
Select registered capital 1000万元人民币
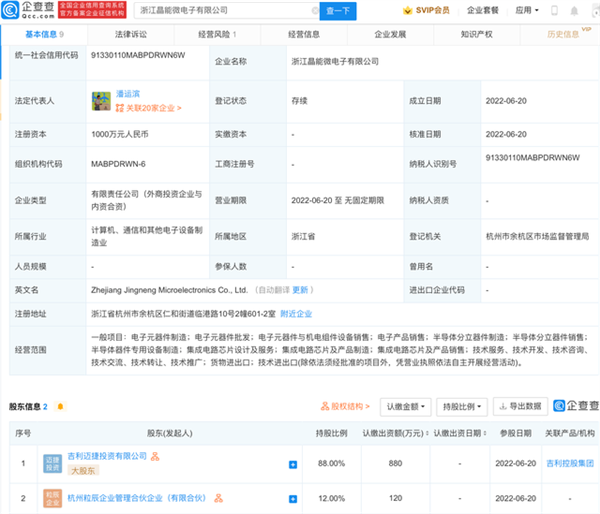tap(120, 134)
